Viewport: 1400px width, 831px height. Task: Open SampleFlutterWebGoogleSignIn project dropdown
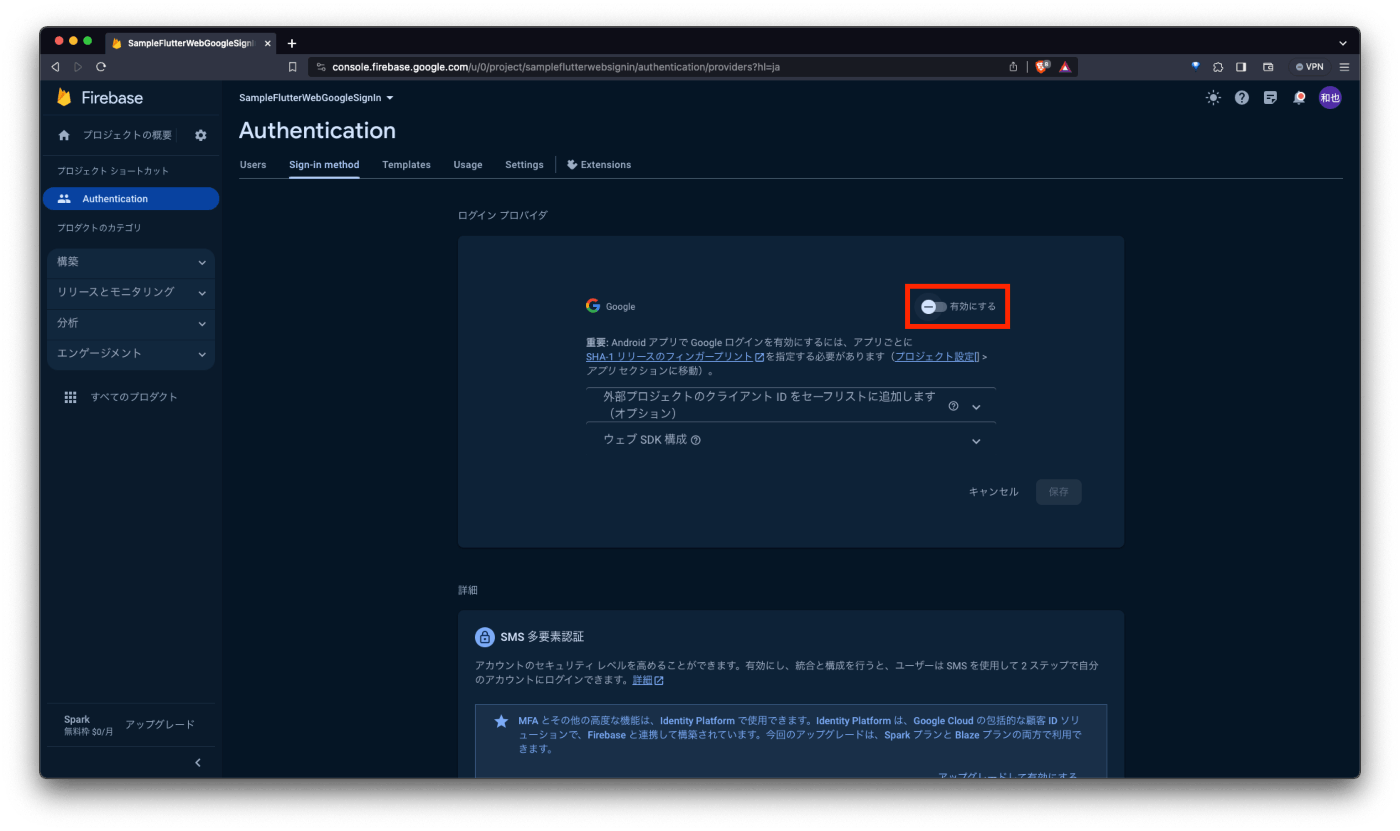[x=316, y=98]
